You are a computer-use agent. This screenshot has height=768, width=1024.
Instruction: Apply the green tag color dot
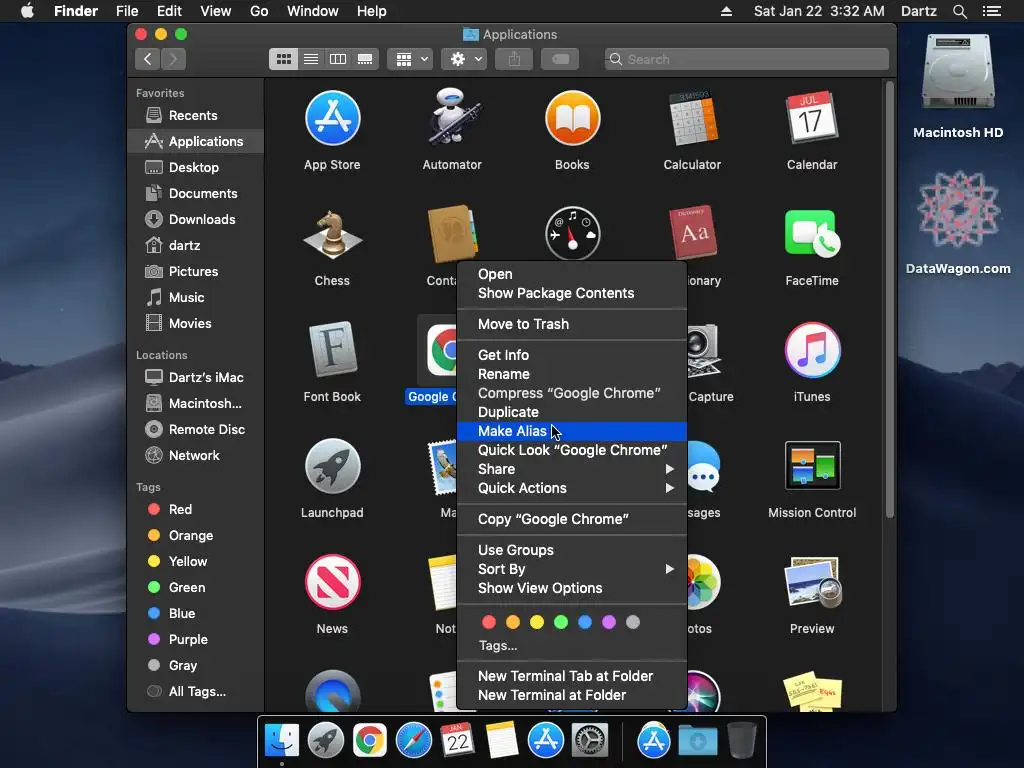coord(561,622)
